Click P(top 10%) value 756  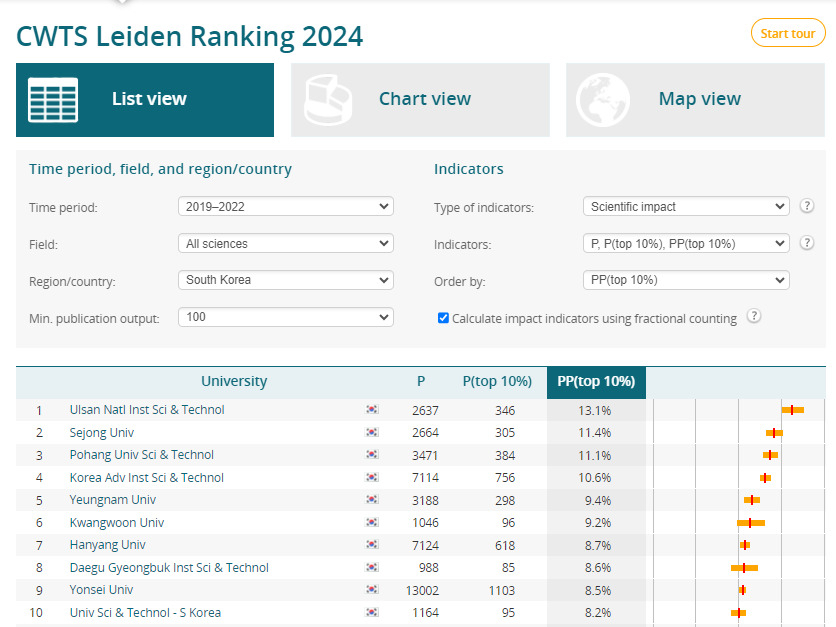[x=505, y=478]
